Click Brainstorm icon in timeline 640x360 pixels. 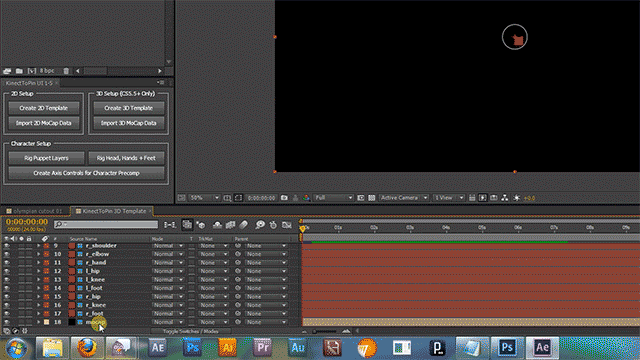(x=260, y=224)
